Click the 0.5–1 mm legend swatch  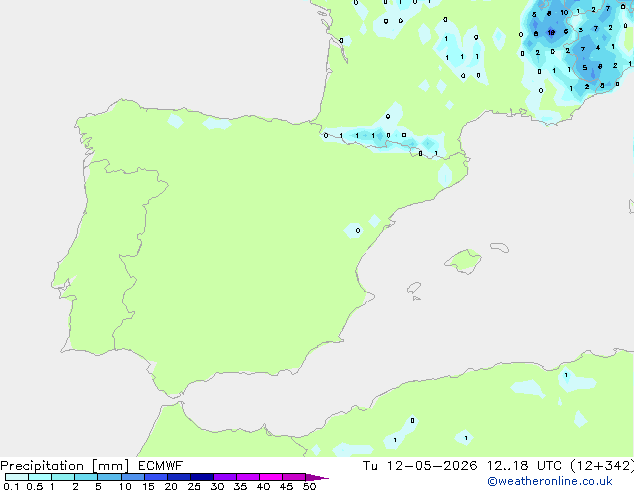(40, 477)
